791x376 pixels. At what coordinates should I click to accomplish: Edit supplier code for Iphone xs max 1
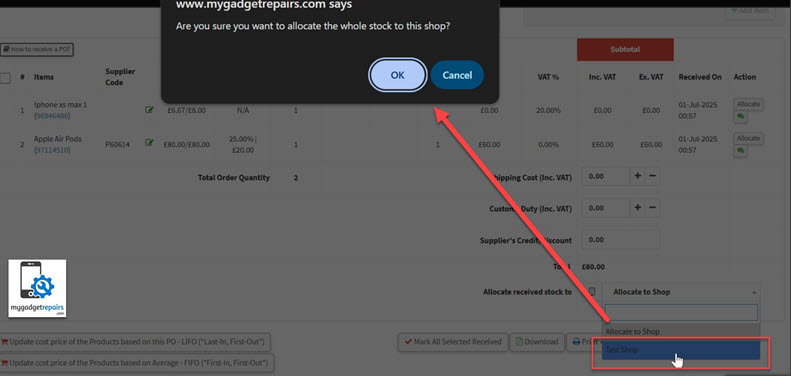(149, 109)
